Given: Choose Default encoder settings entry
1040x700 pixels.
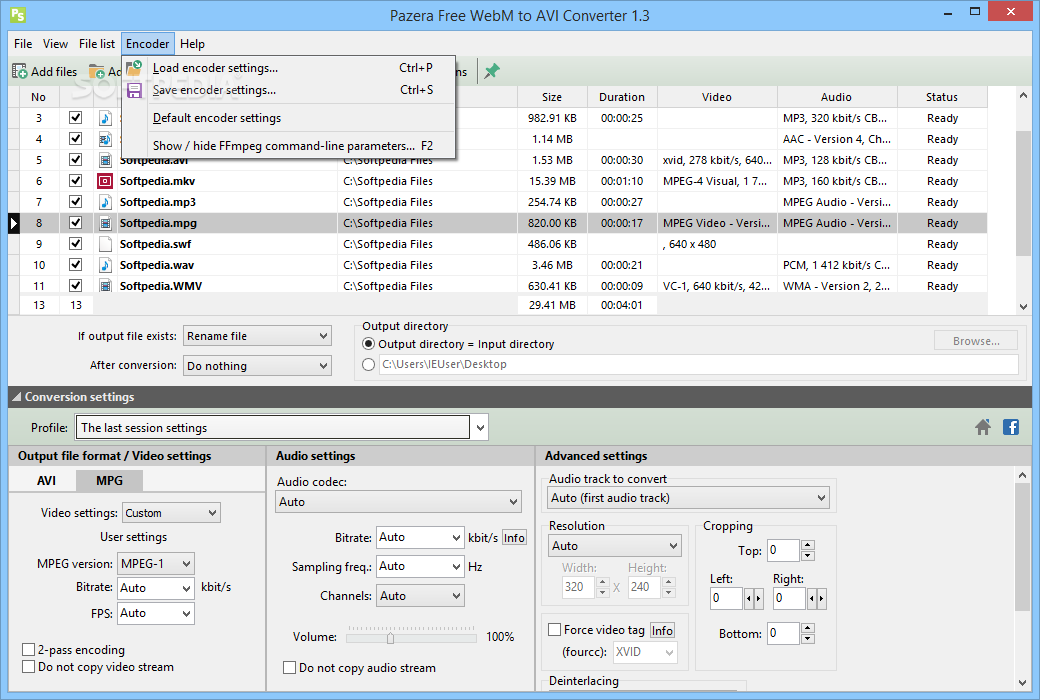Looking at the screenshot, I should [x=289, y=118].
